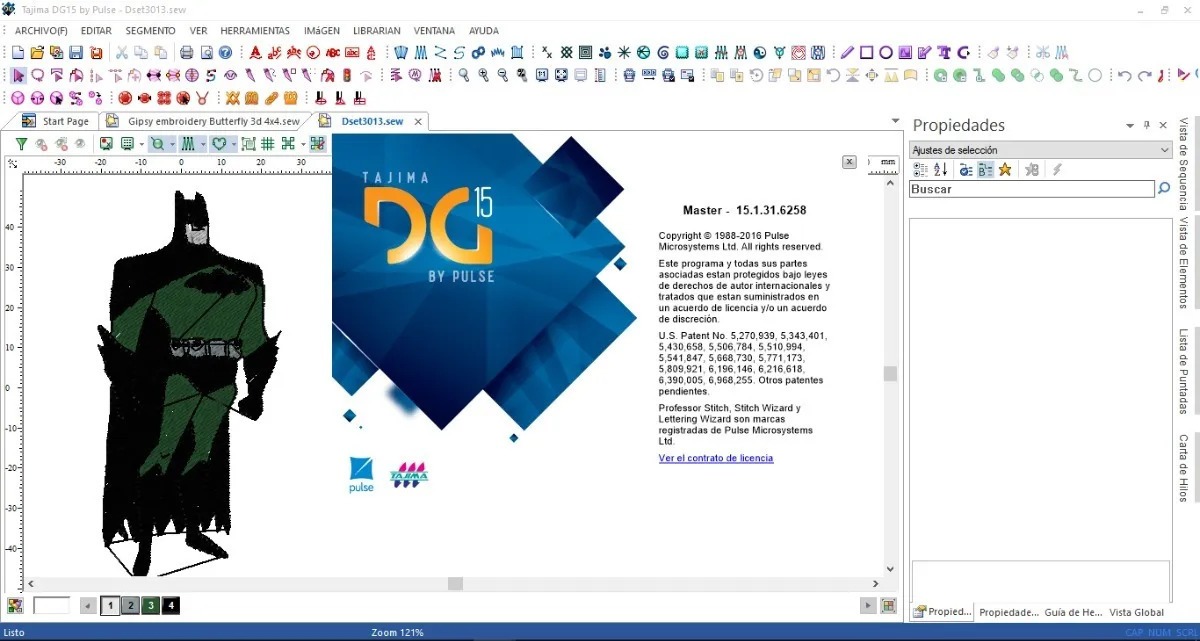Image resolution: width=1200 pixels, height=641 pixels.
Task: Select the purple T text tool
Action: point(943,52)
